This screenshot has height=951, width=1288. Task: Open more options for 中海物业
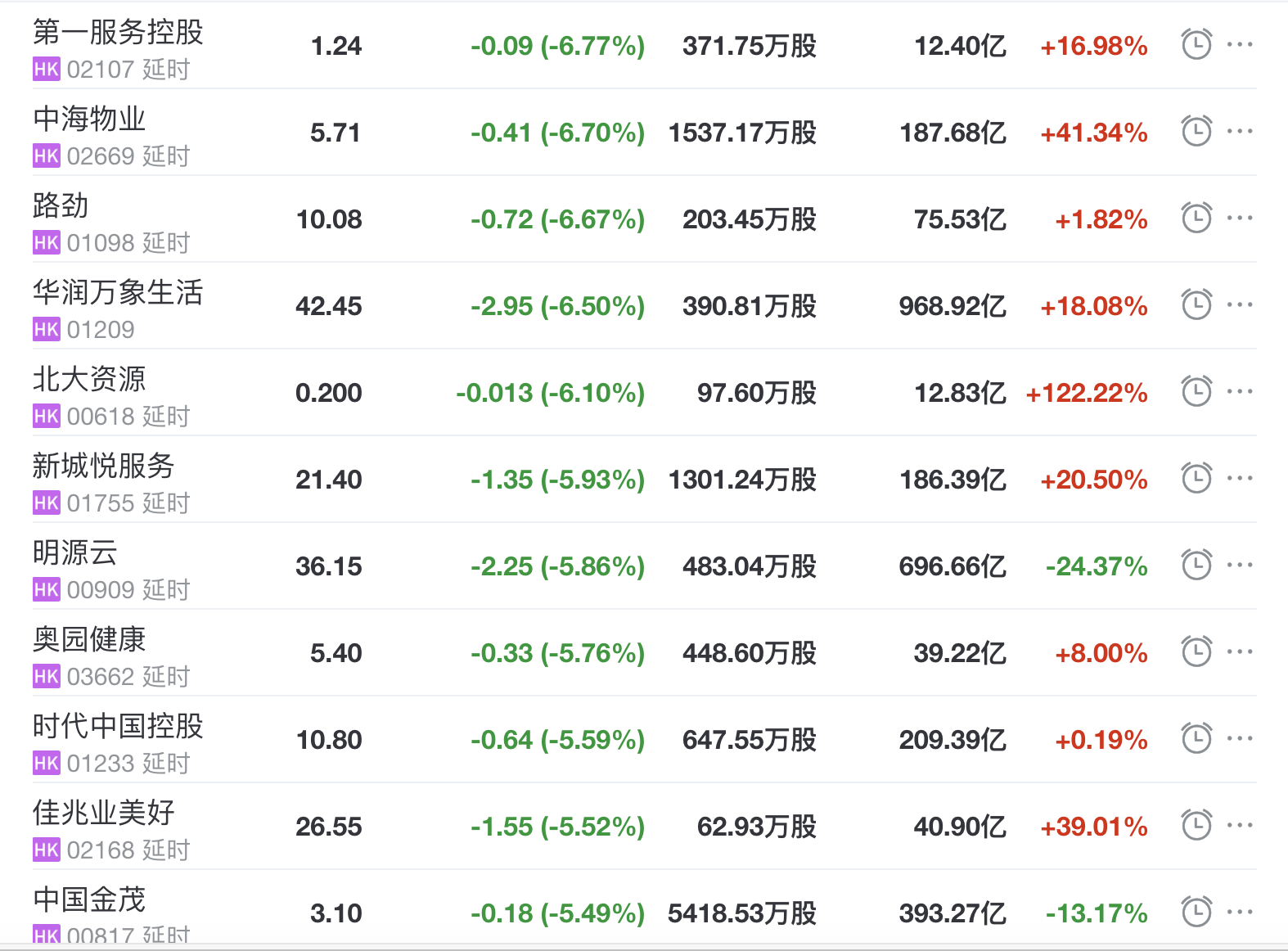(x=1240, y=131)
